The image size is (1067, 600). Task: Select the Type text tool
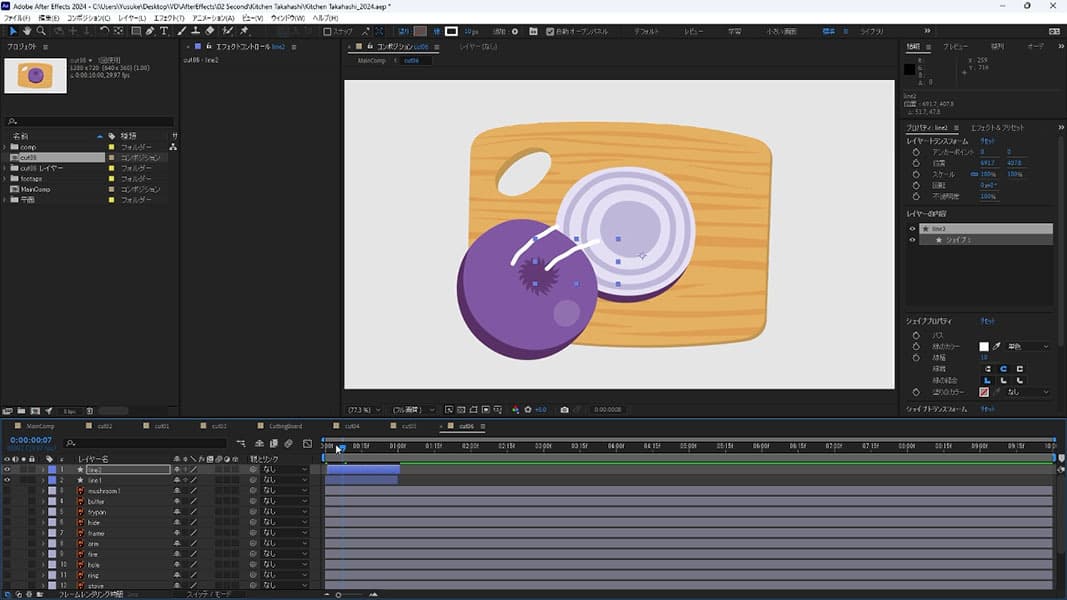pos(164,31)
